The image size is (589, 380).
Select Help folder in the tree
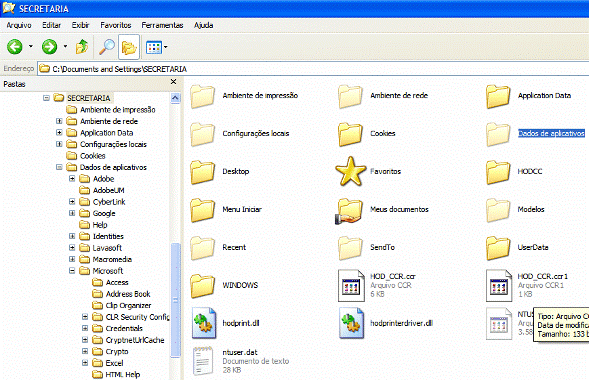click(100, 225)
